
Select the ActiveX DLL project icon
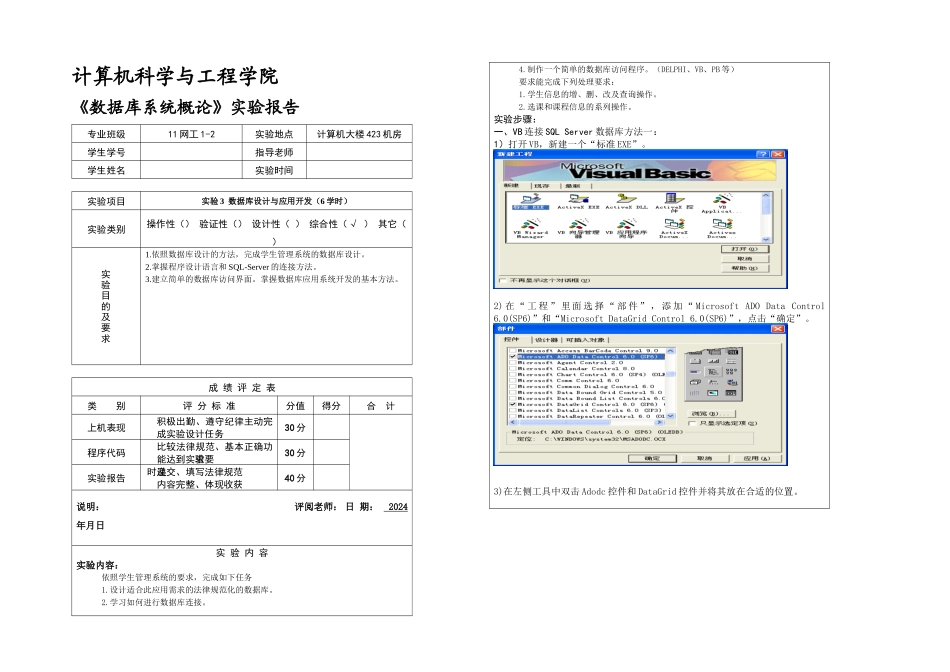pos(626,202)
